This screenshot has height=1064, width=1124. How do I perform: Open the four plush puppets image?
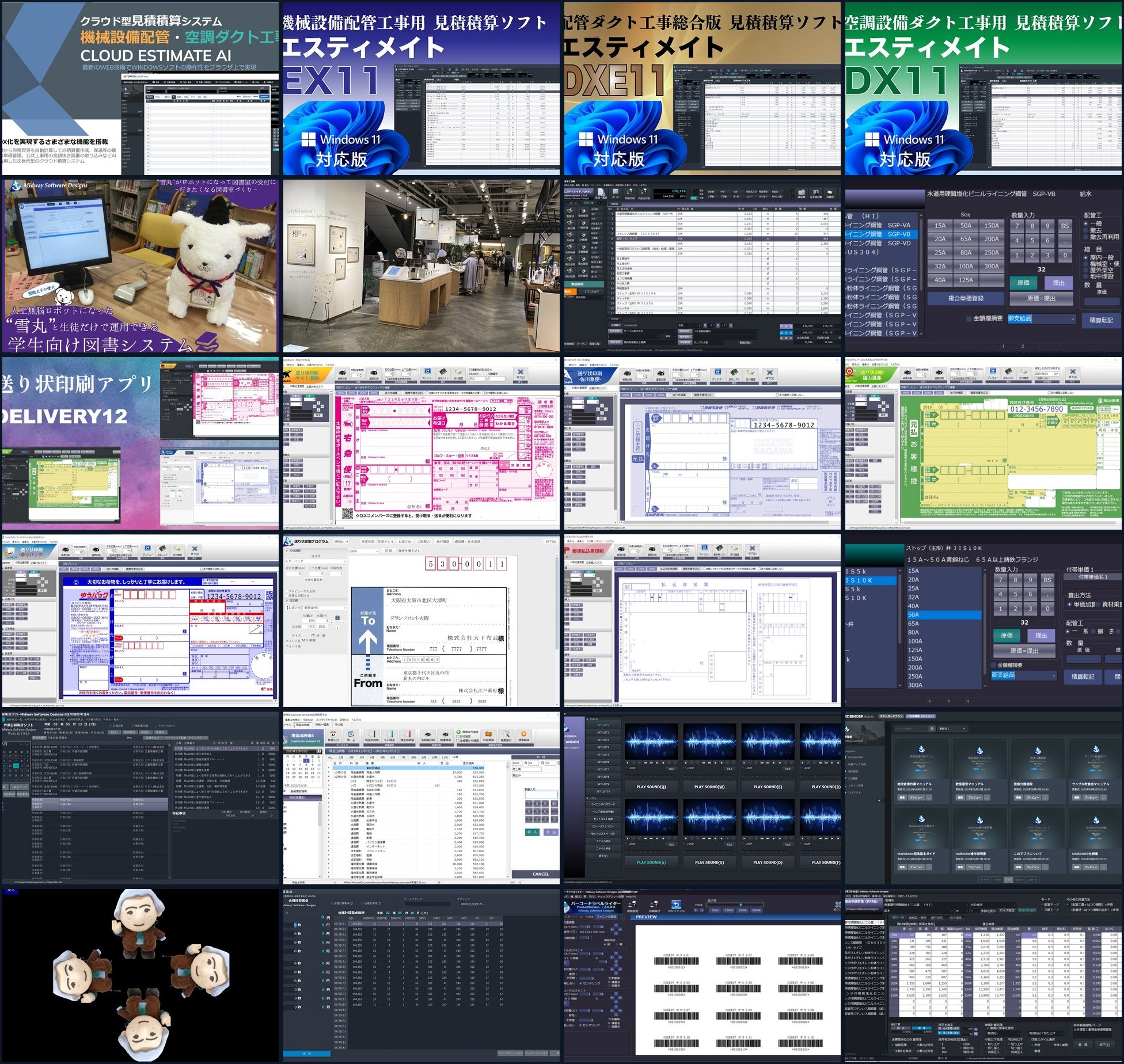(x=140, y=975)
